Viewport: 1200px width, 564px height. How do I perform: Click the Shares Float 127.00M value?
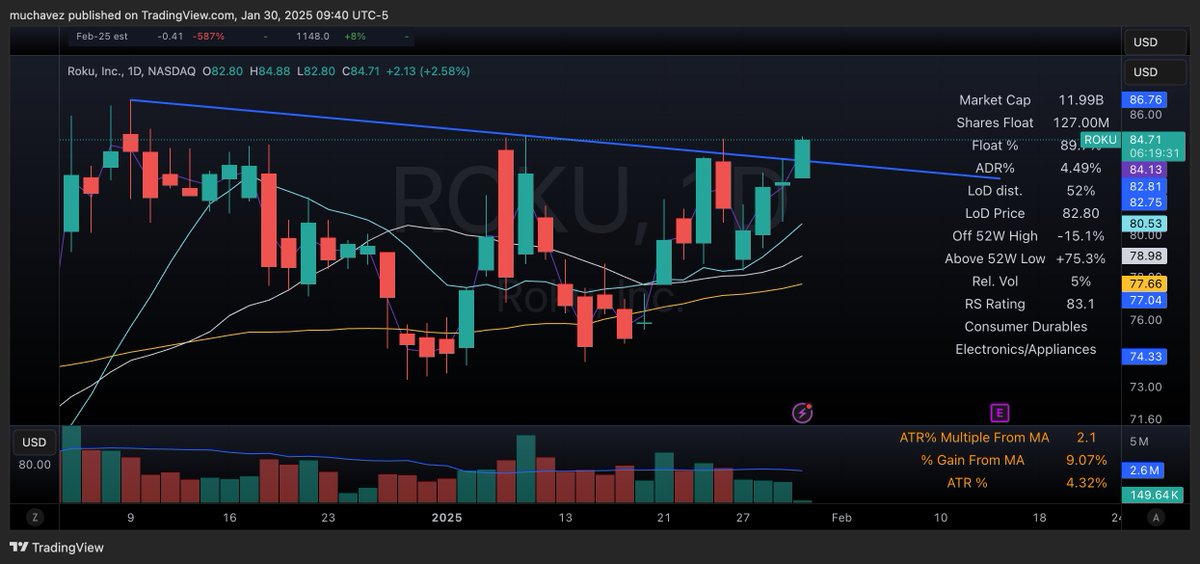point(1081,122)
